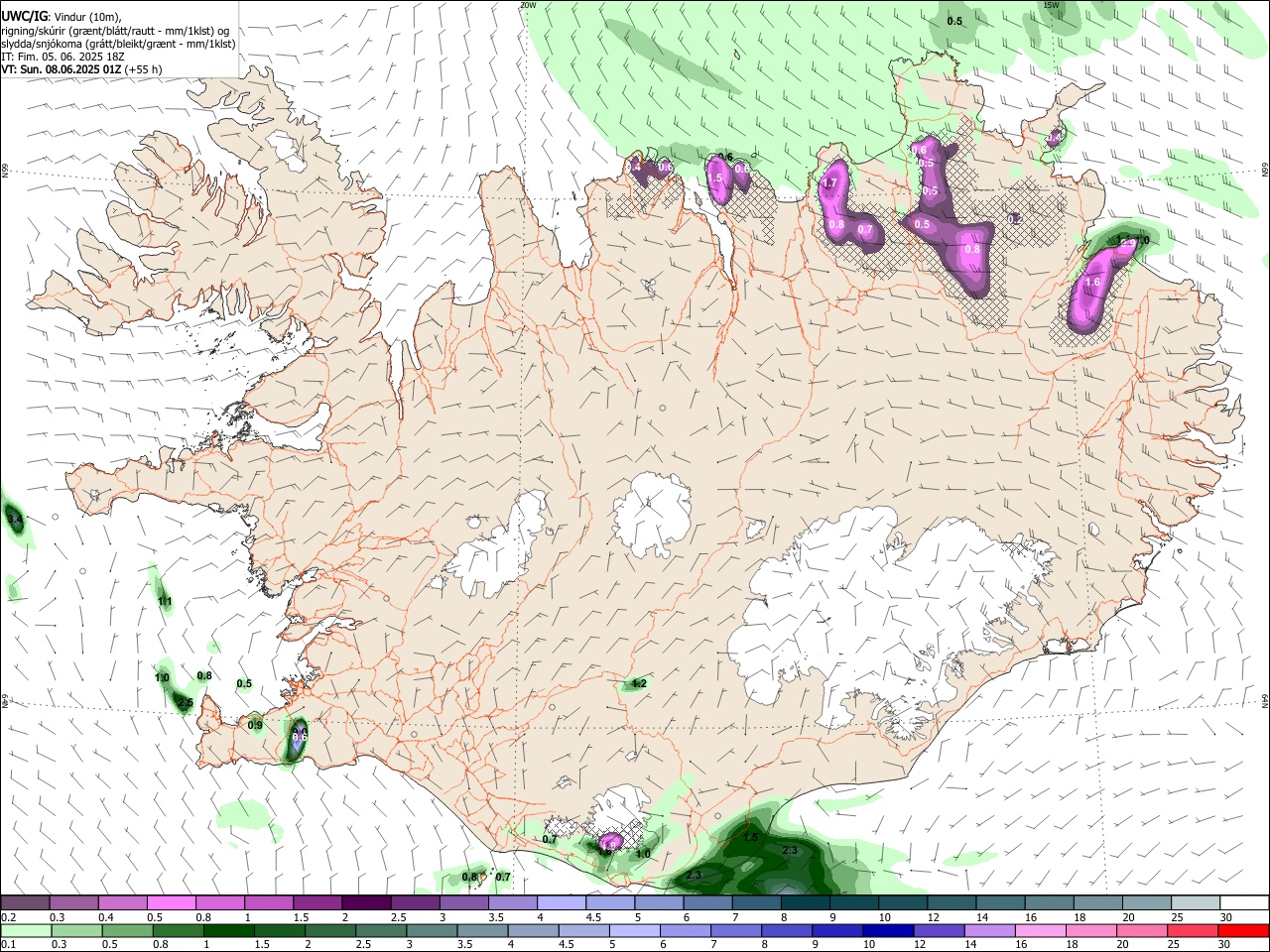
Task: Click the 0.9 value on Reykjanes peninsula
Action: pyautogui.click(x=255, y=725)
